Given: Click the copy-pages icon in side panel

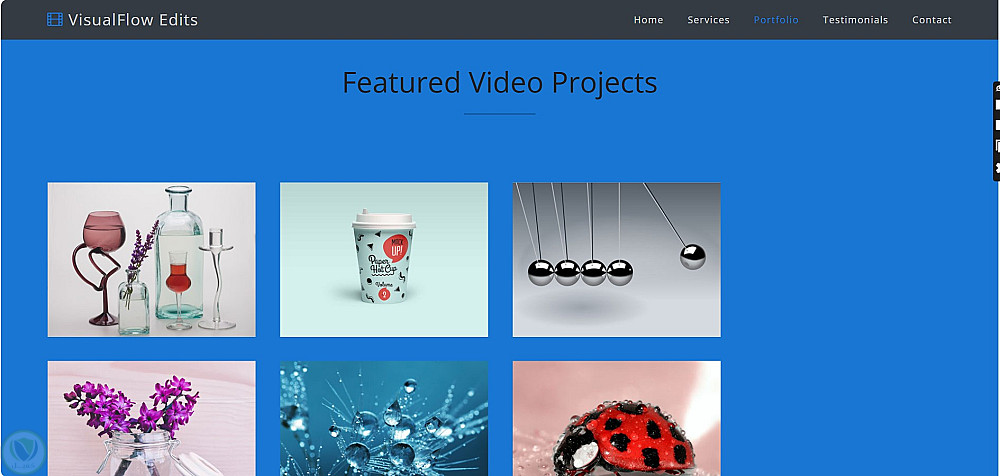Looking at the screenshot, I should pos(997,147).
